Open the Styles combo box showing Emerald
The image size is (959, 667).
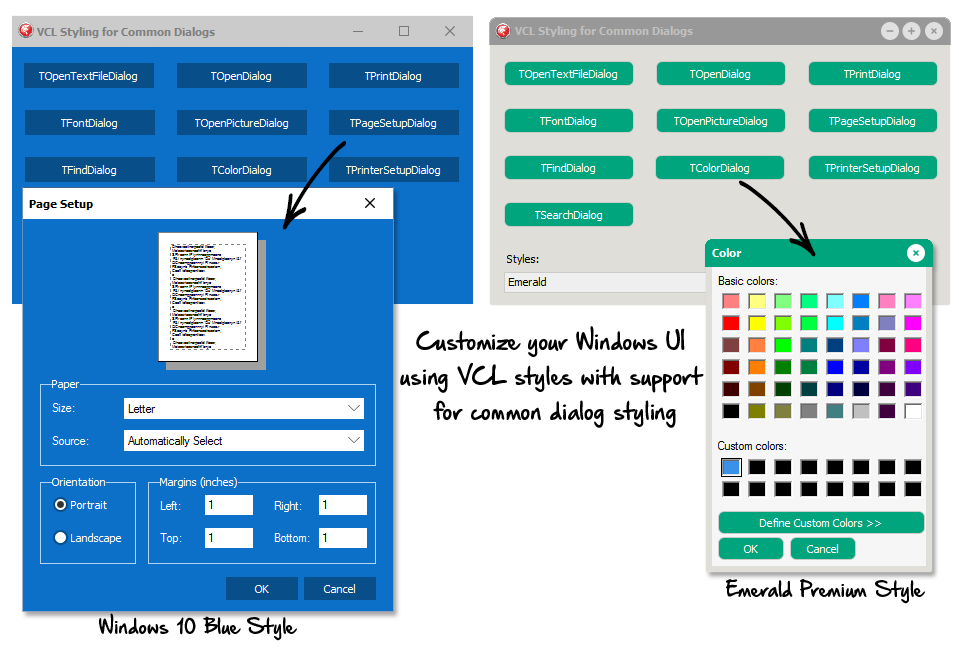604,282
